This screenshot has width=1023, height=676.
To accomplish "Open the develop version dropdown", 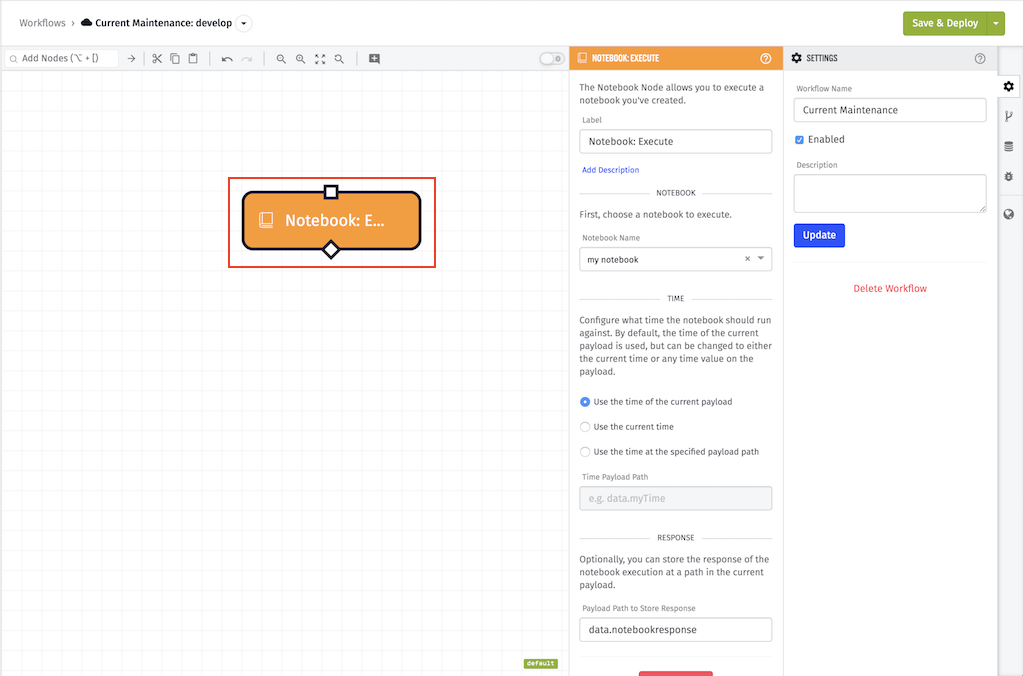I will point(243,23).
